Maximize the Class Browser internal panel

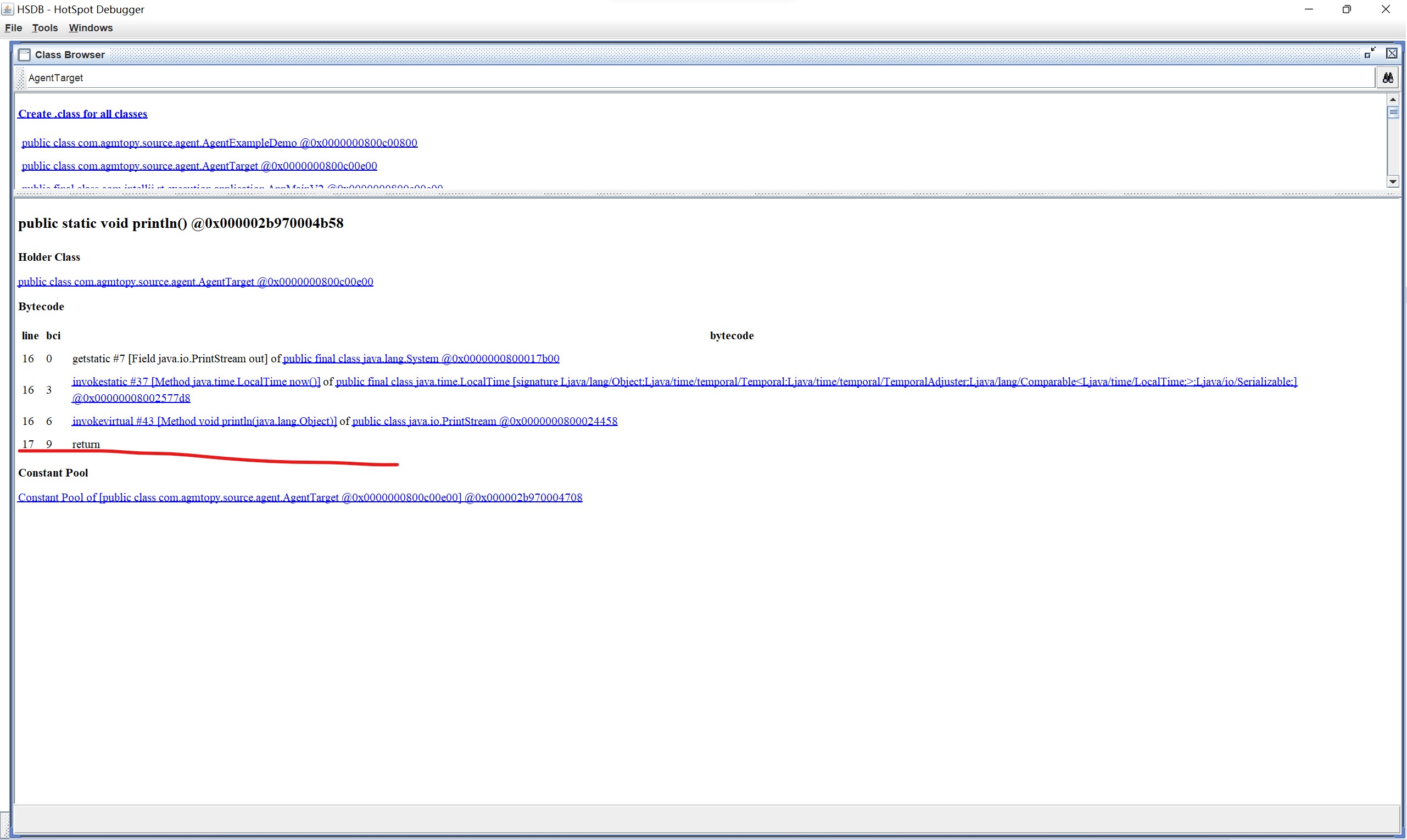(x=1370, y=54)
